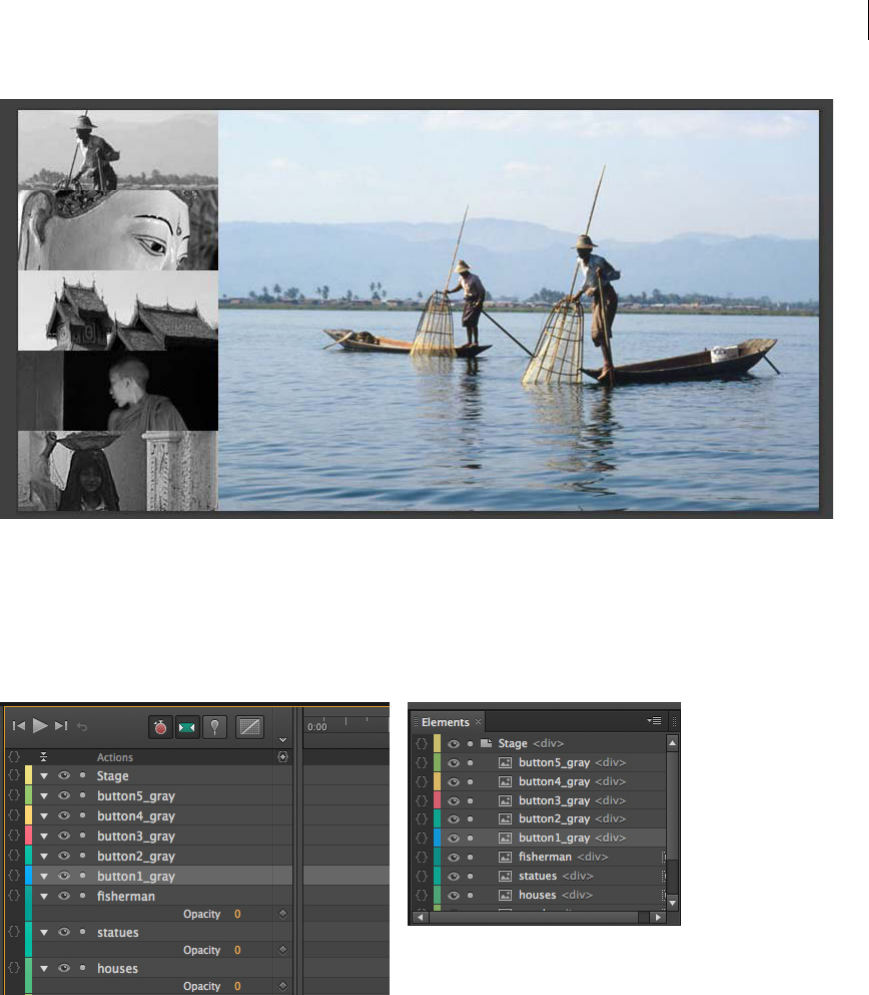Click the monk grayscale thumbnail on Stage
This screenshot has height=995, width=869.
(x=118, y=391)
